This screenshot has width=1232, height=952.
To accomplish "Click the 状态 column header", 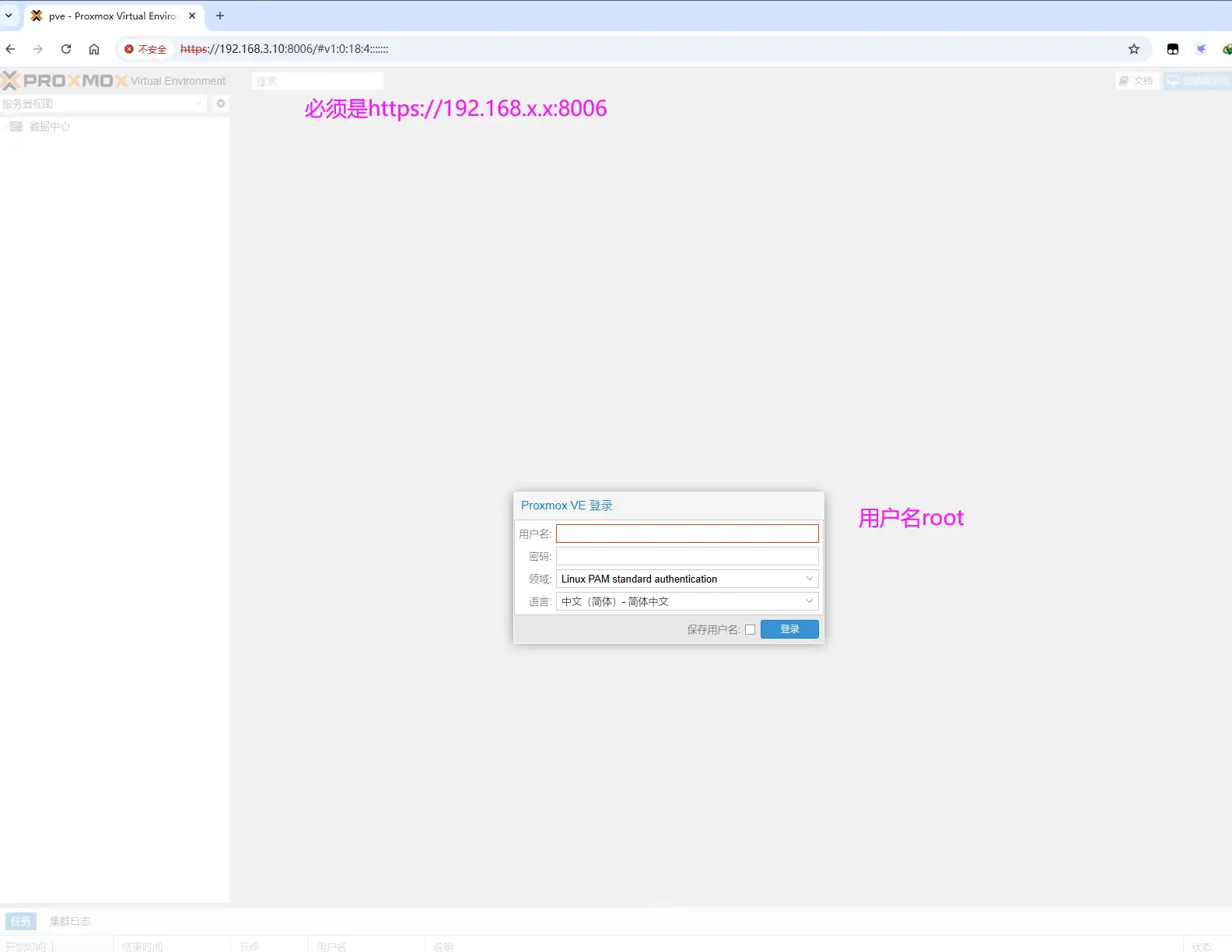I will pos(1208,947).
